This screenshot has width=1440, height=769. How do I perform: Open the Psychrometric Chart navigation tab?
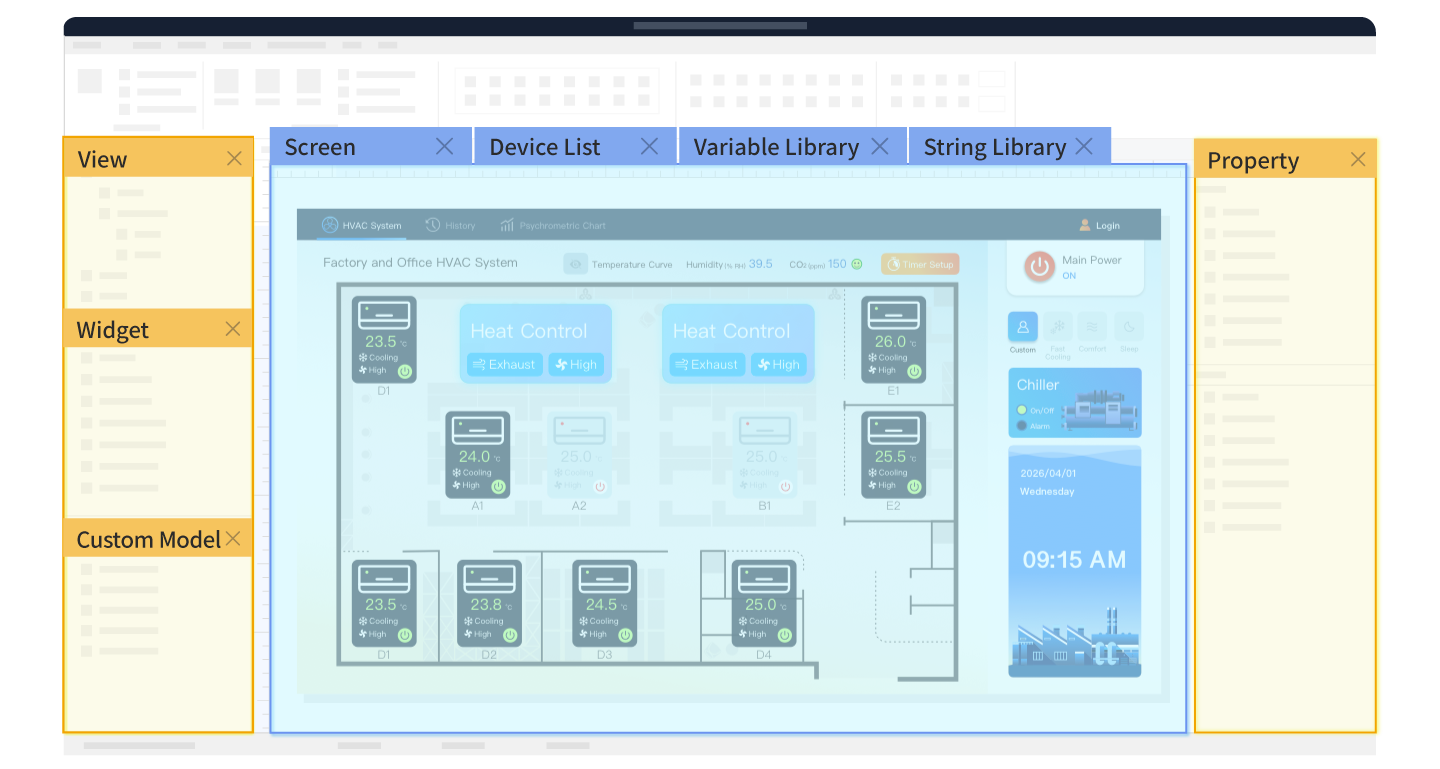point(553,225)
